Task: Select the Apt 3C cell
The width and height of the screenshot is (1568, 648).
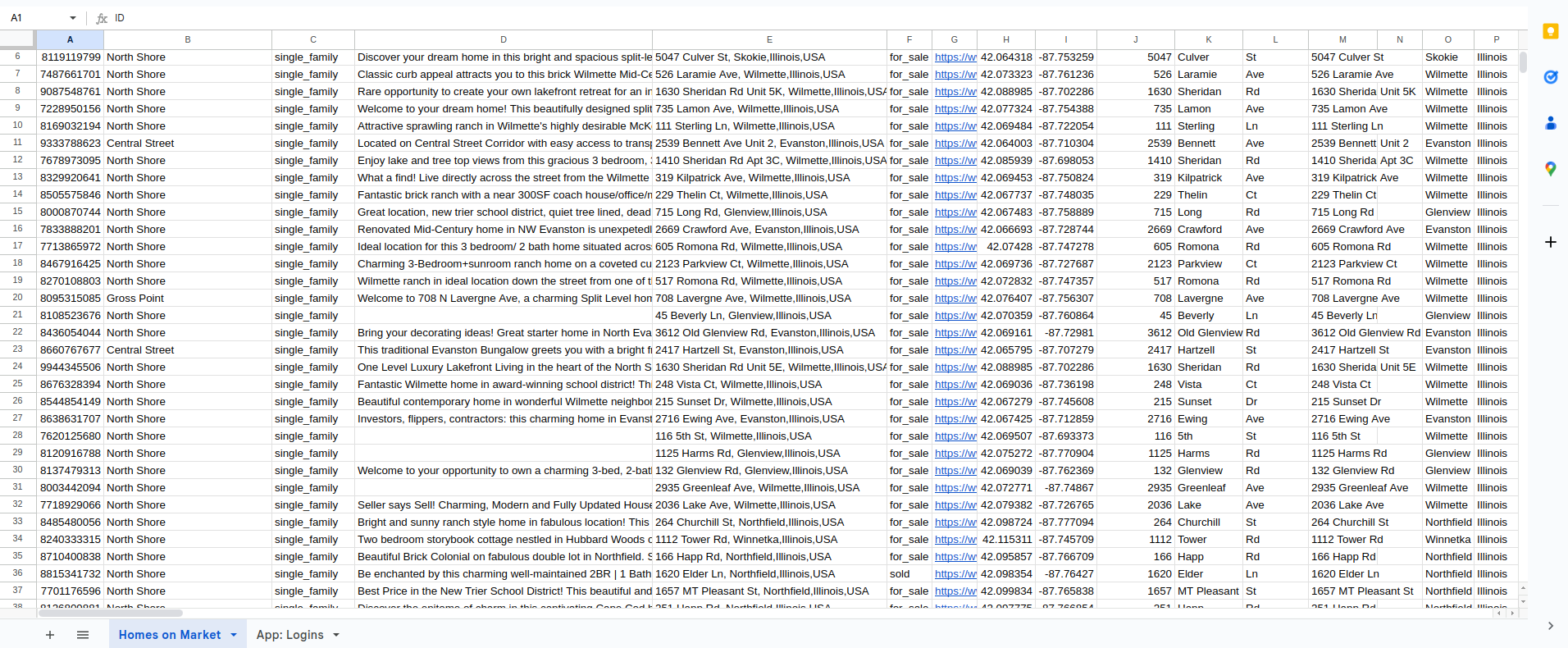Action: [1399, 161]
